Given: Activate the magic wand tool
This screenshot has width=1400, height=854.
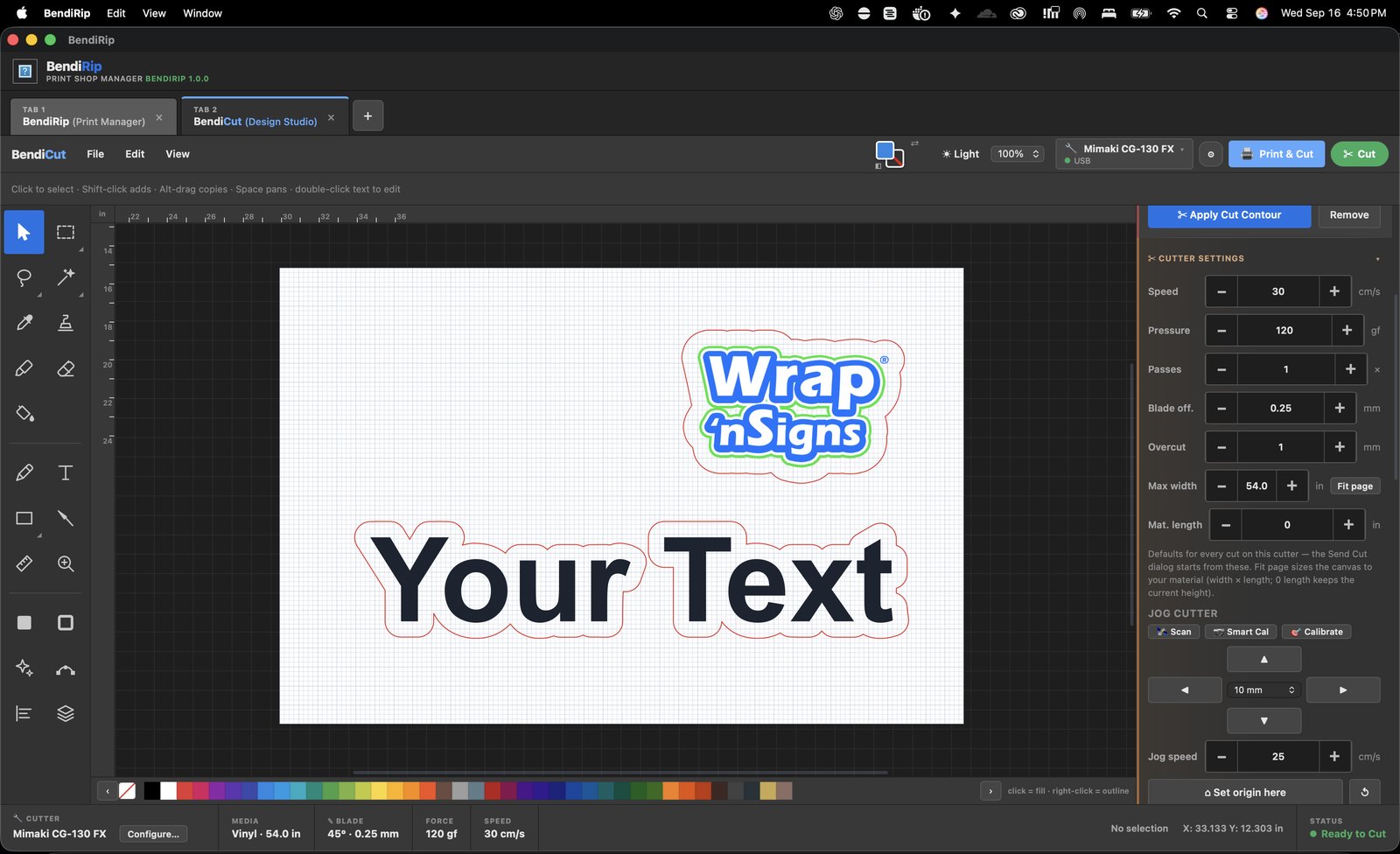Looking at the screenshot, I should click(66, 277).
